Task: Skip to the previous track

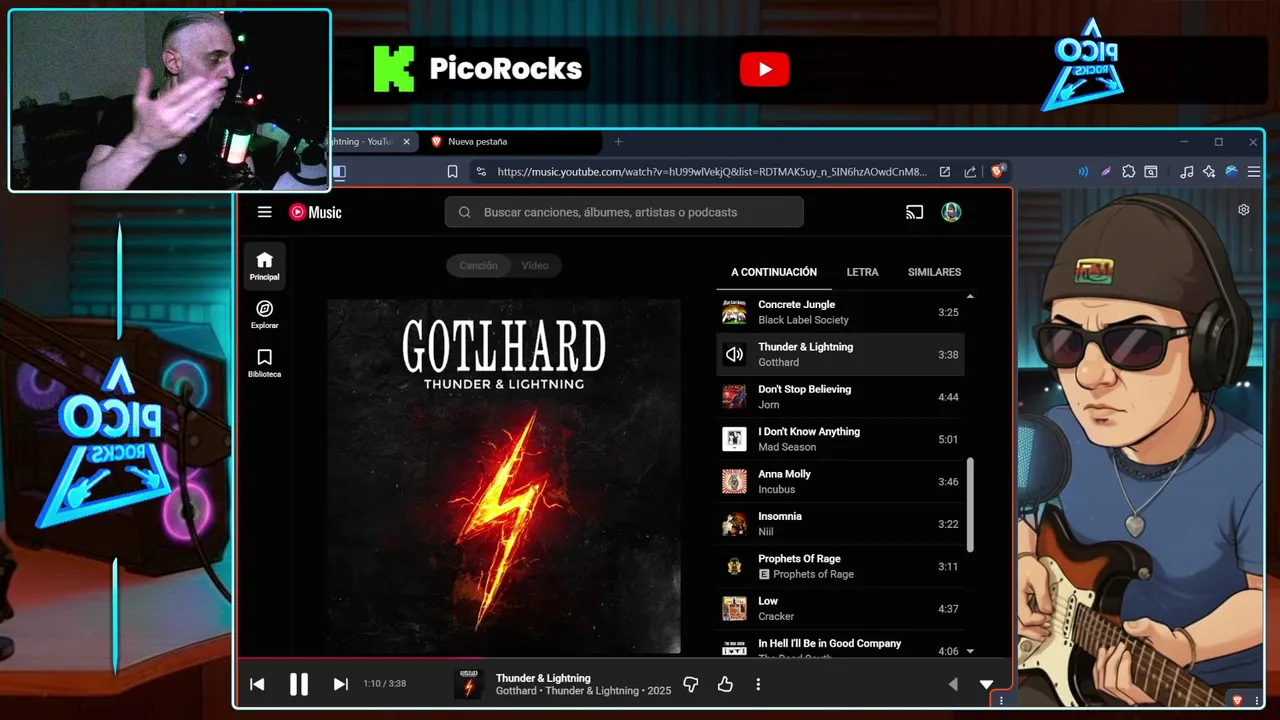Action: (x=257, y=684)
